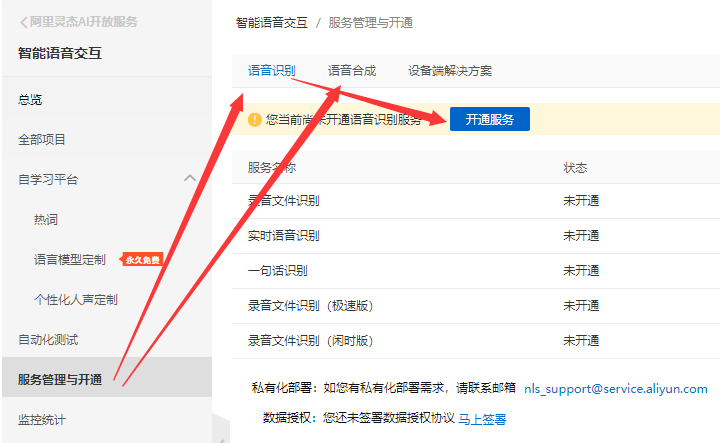Click the 状态 column header

point(575,168)
